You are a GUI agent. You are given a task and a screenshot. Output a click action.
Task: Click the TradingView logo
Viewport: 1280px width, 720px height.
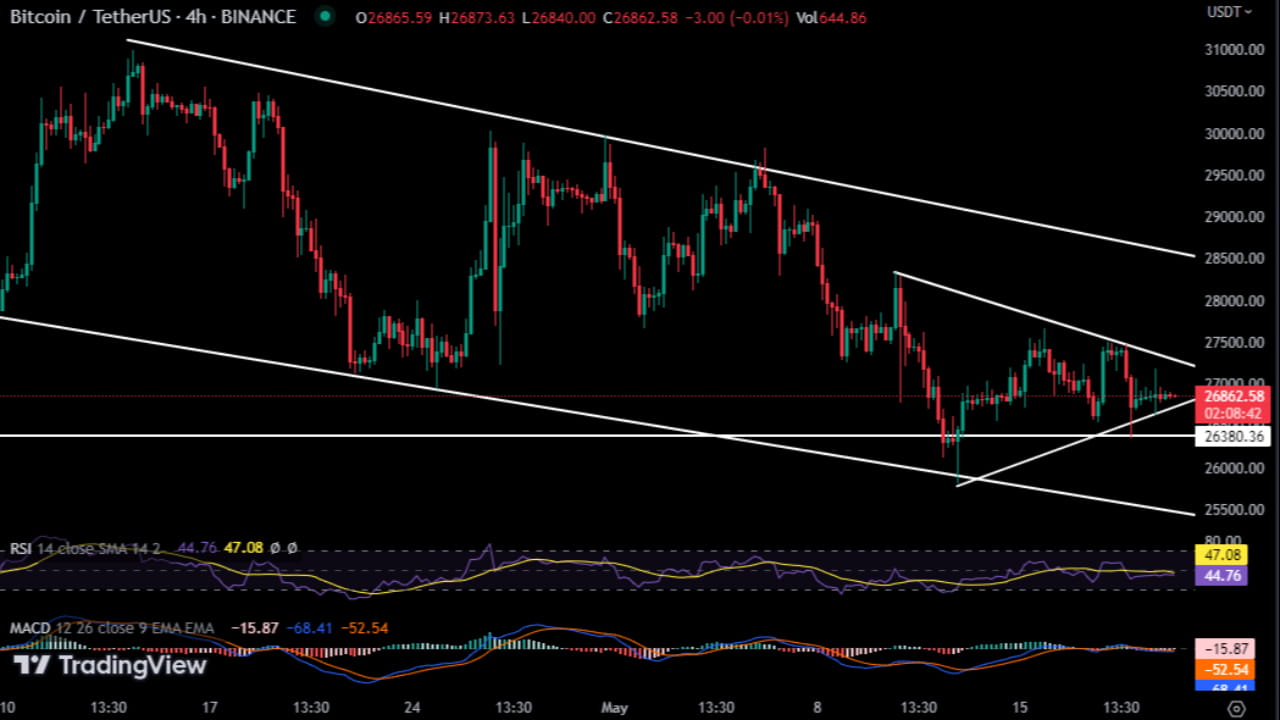(108, 665)
